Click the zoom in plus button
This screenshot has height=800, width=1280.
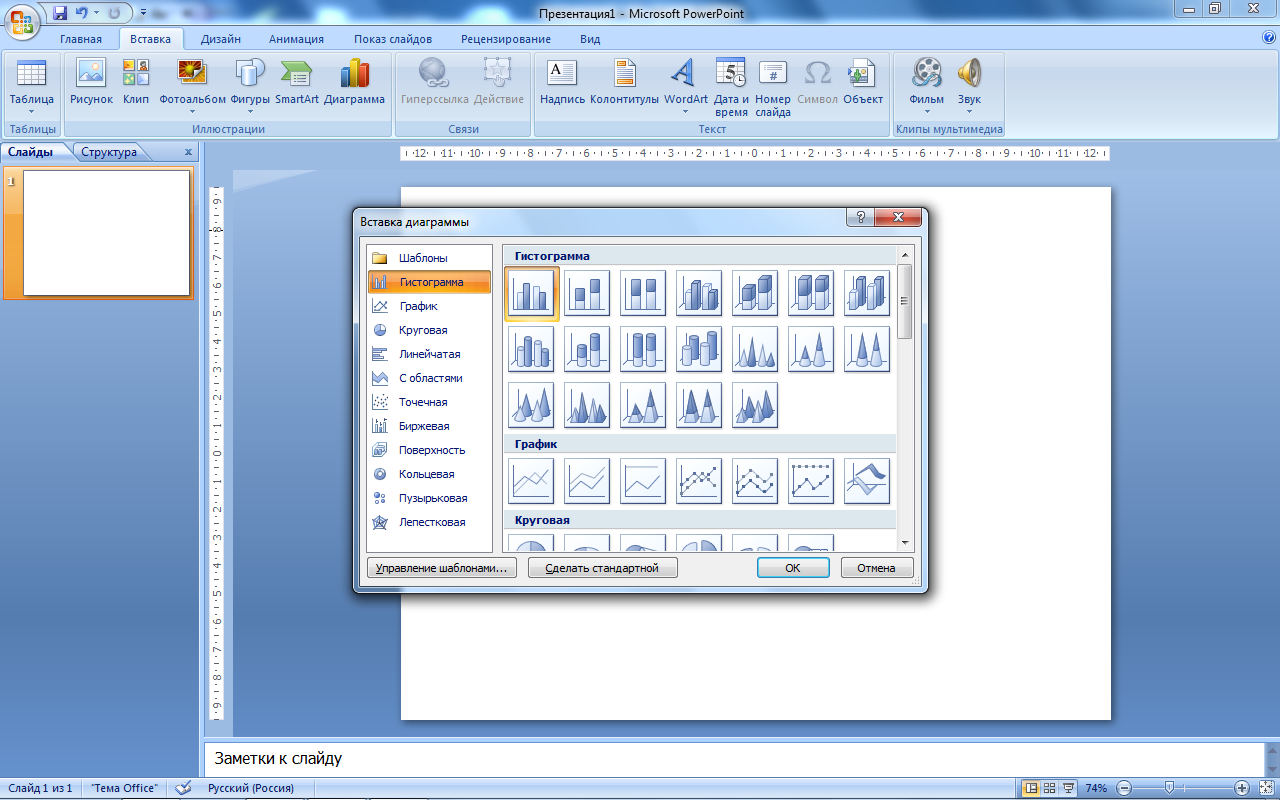(1241, 788)
